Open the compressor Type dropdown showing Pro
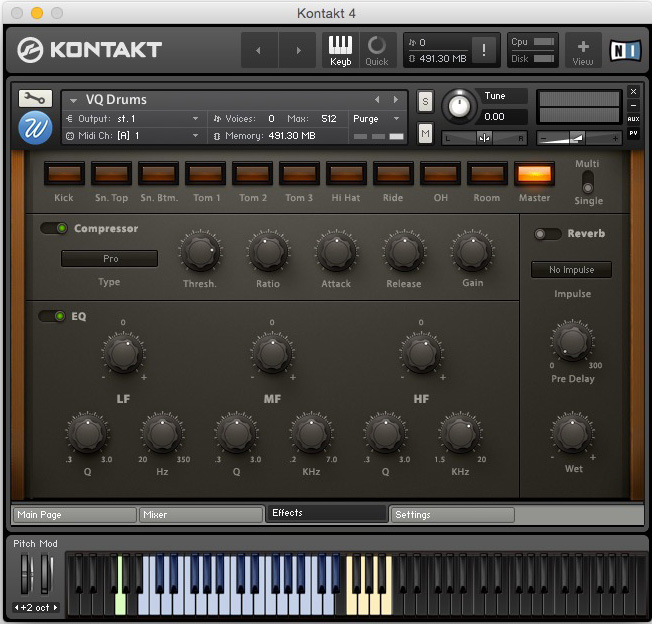The width and height of the screenshot is (652, 624). (109, 259)
